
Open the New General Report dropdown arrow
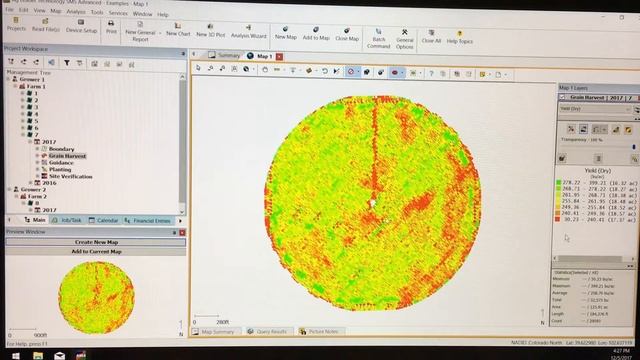point(160,33)
